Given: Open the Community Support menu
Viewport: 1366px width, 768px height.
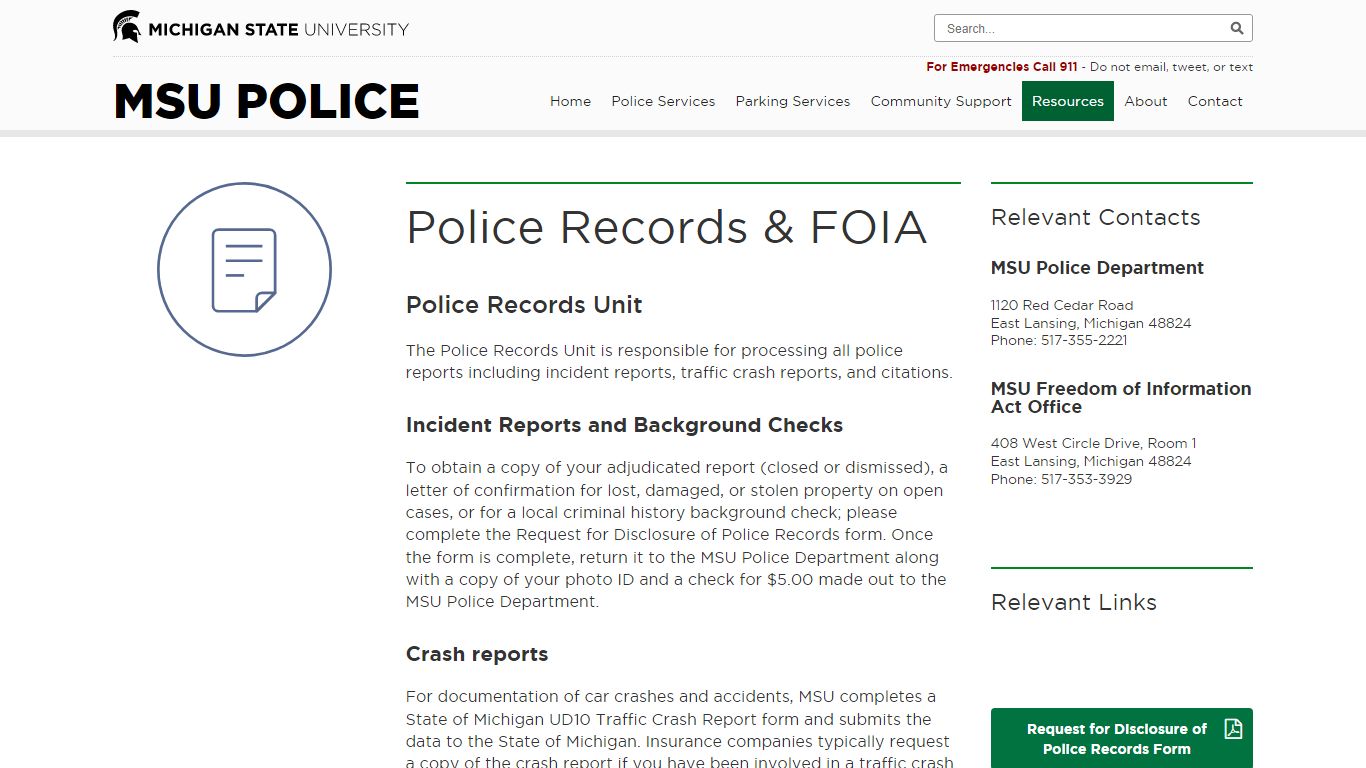Looking at the screenshot, I should tap(941, 101).
